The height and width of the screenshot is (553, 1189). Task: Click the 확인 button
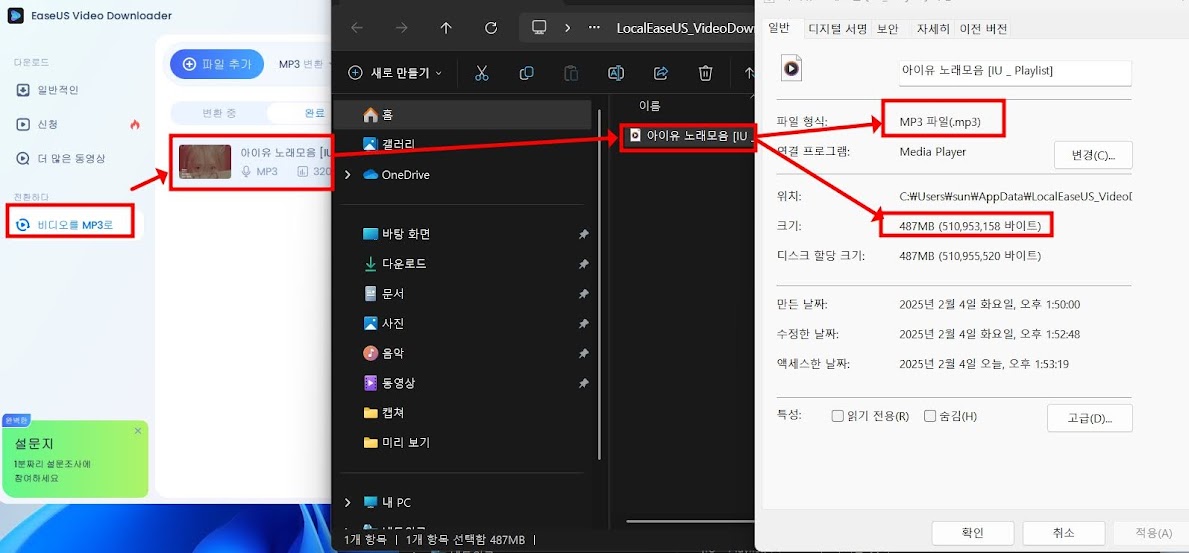click(973, 533)
